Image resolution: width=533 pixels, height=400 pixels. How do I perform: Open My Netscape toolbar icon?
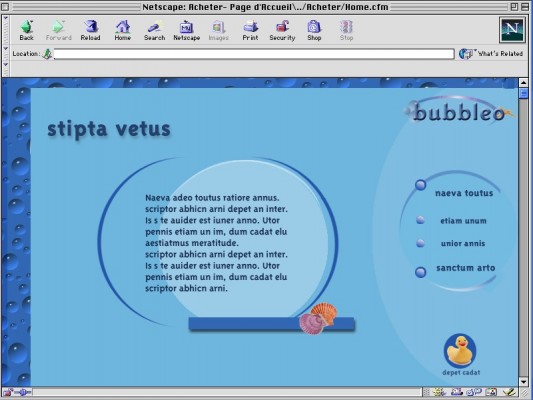pos(187,30)
